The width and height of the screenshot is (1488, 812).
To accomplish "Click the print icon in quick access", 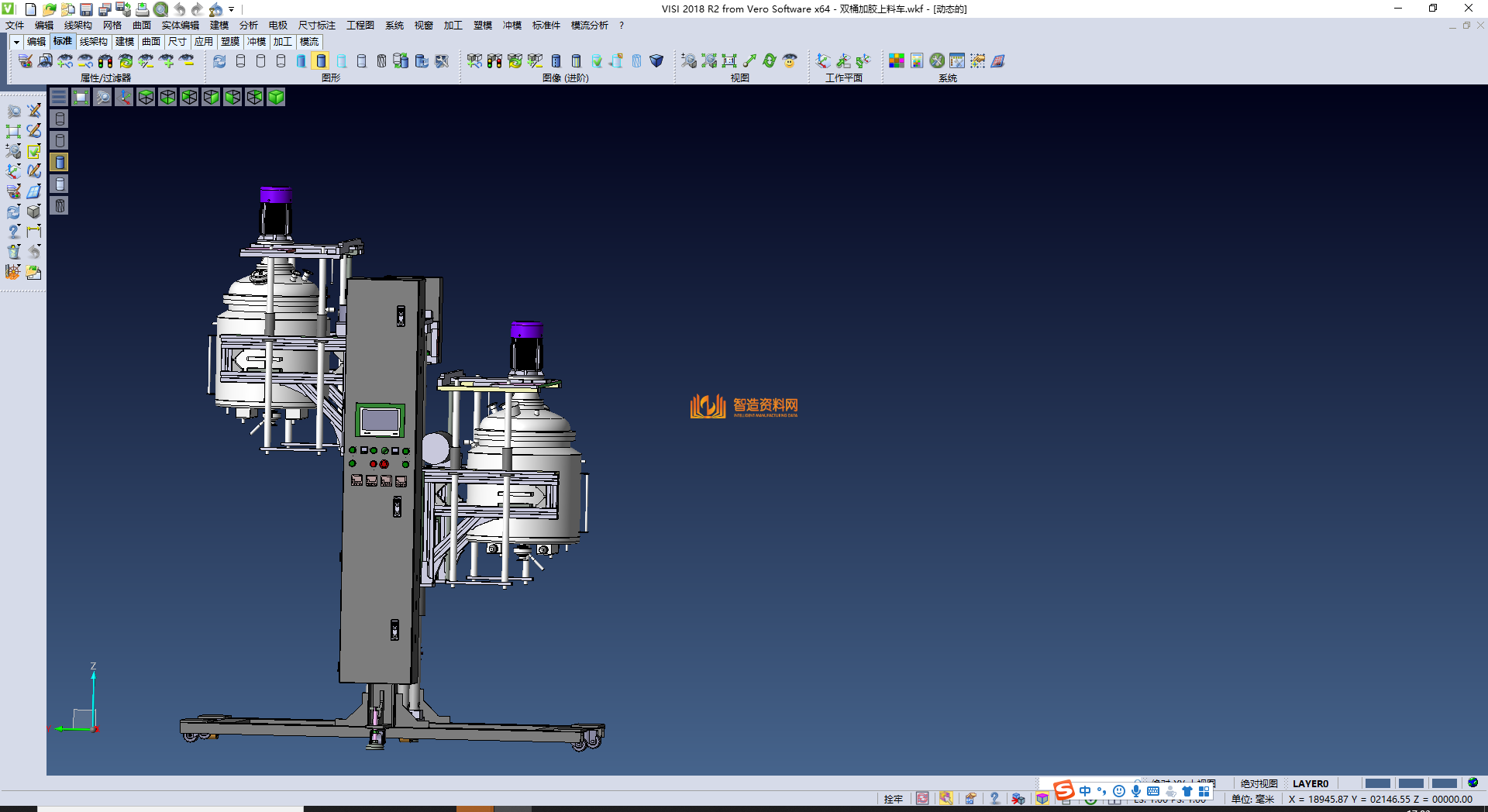I will (143, 9).
